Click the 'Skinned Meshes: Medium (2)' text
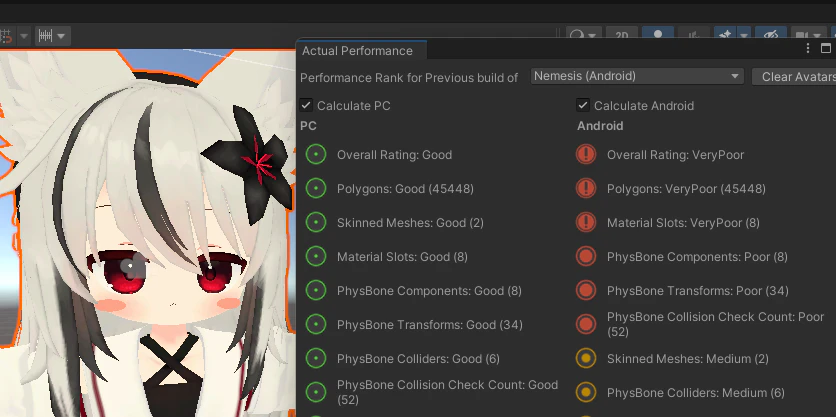 pyautogui.click(x=688, y=359)
